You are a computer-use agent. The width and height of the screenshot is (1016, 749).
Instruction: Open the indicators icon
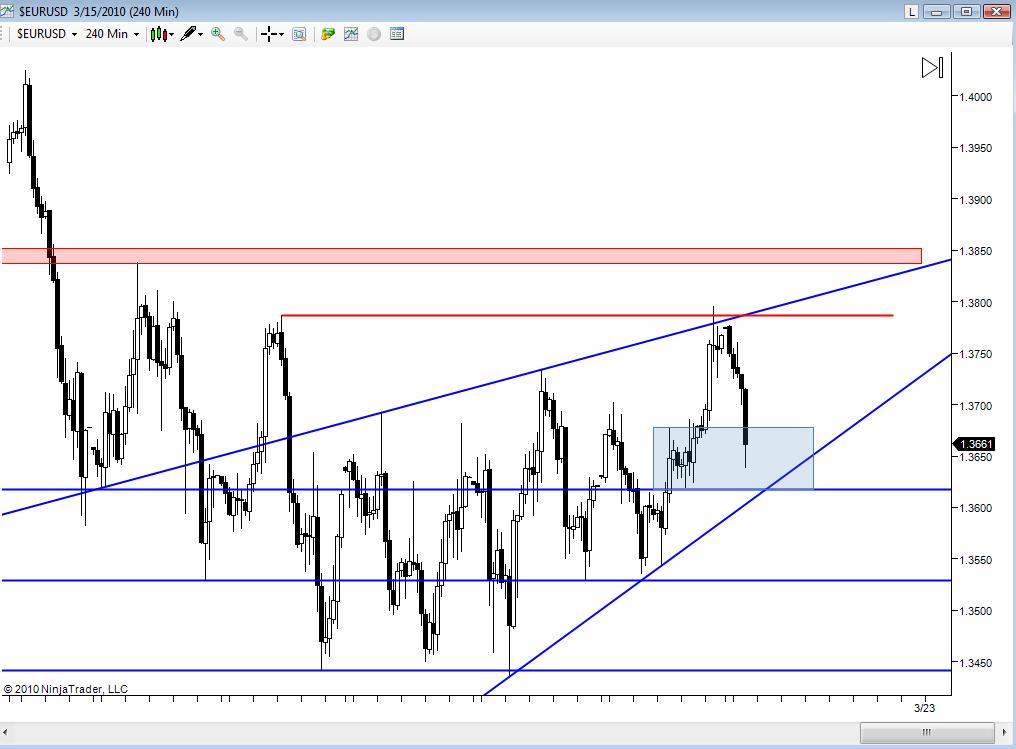[351, 34]
